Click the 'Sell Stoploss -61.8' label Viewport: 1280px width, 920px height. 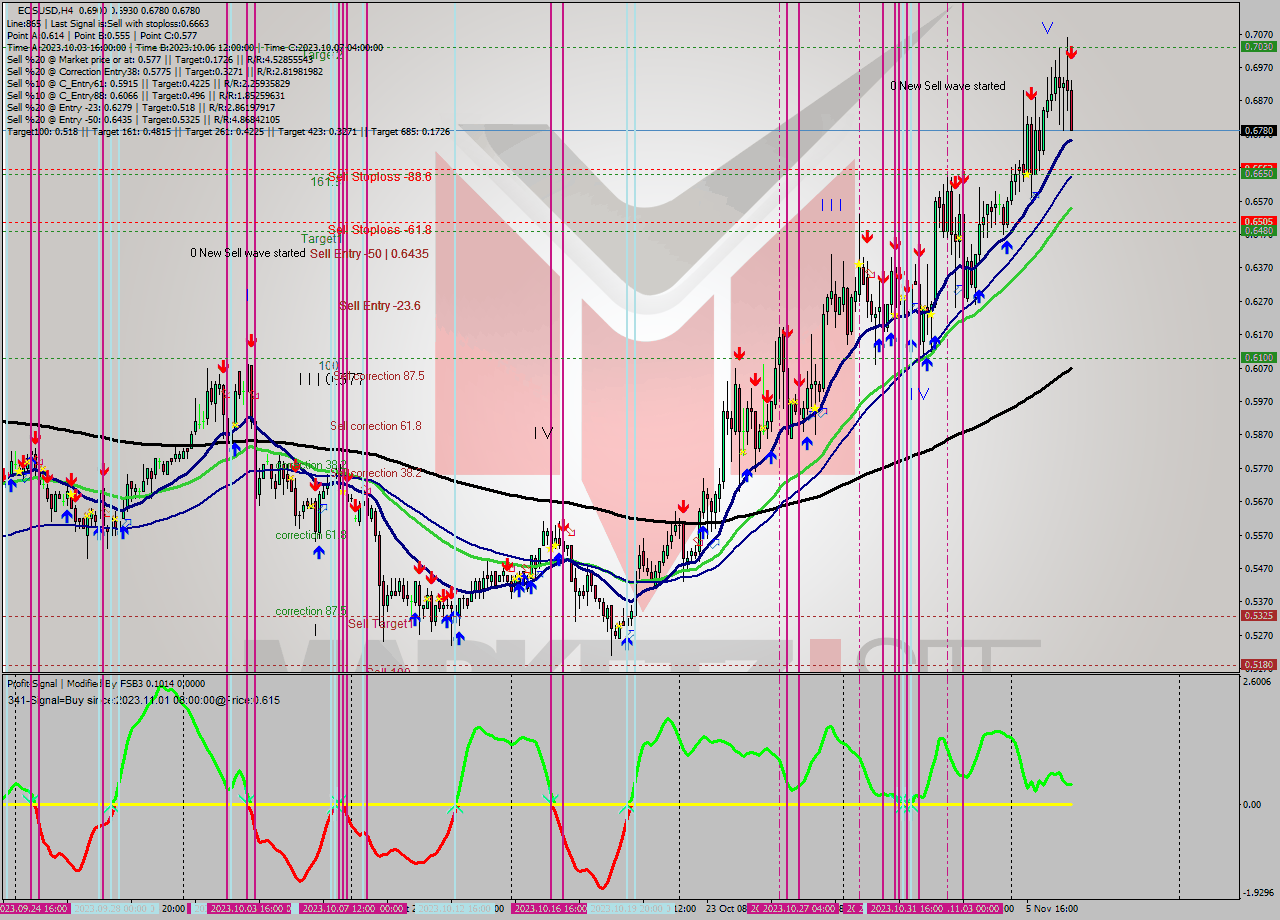coord(380,230)
